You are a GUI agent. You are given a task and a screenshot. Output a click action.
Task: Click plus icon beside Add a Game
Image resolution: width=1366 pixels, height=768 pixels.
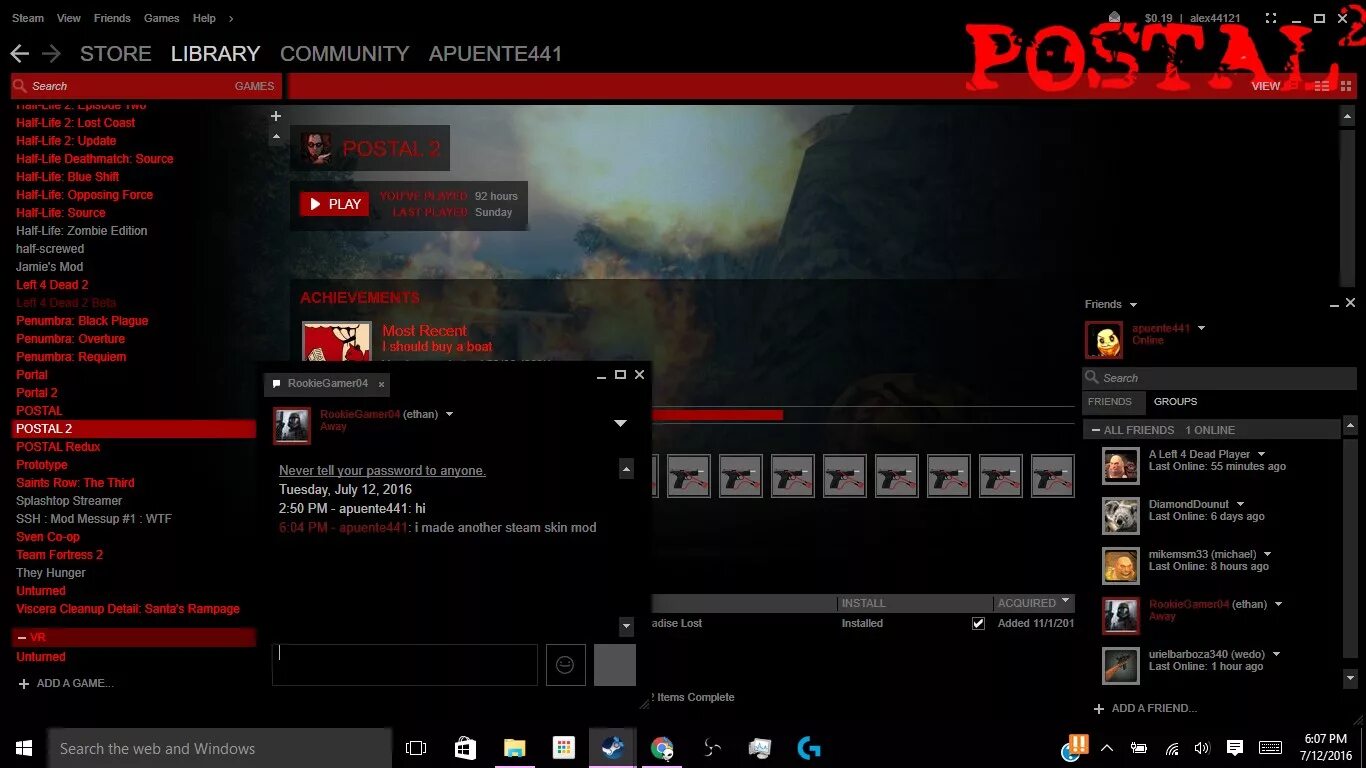[24, 683]
